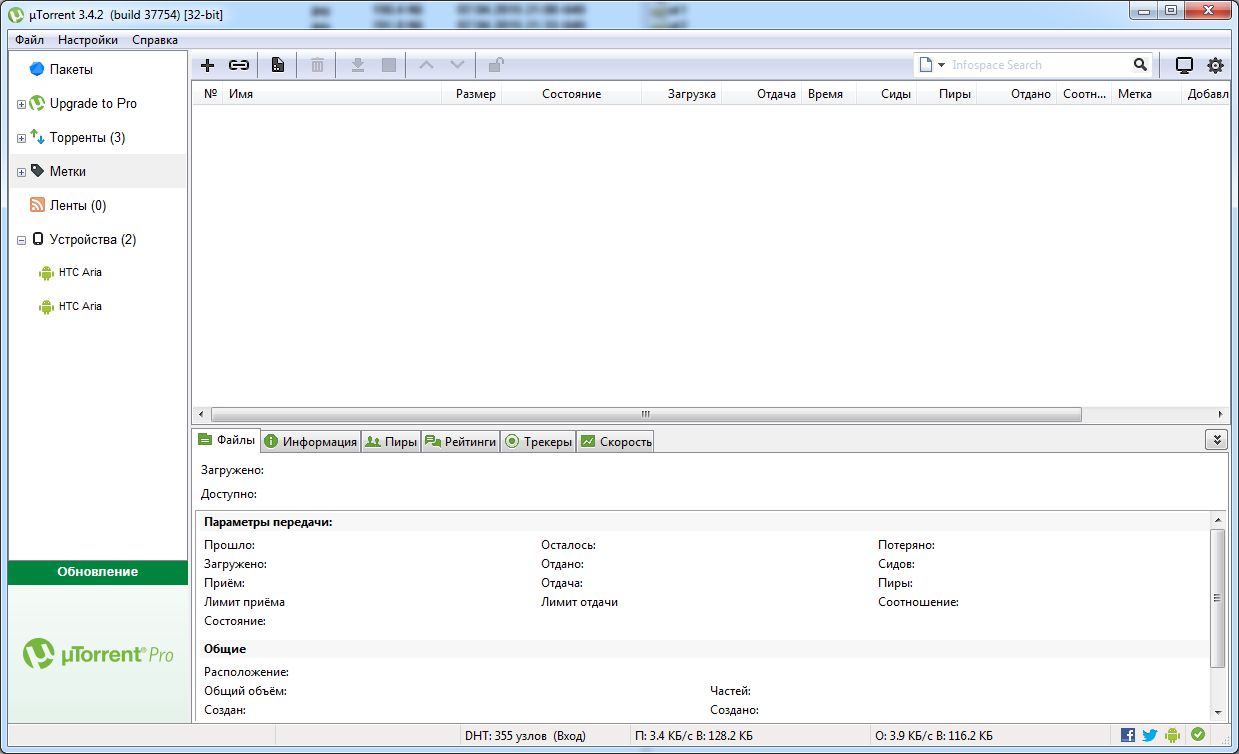1239x754 pixels.
Task: Click detail pane vertical scrollbar thumb
Action: coord(1217,598)
